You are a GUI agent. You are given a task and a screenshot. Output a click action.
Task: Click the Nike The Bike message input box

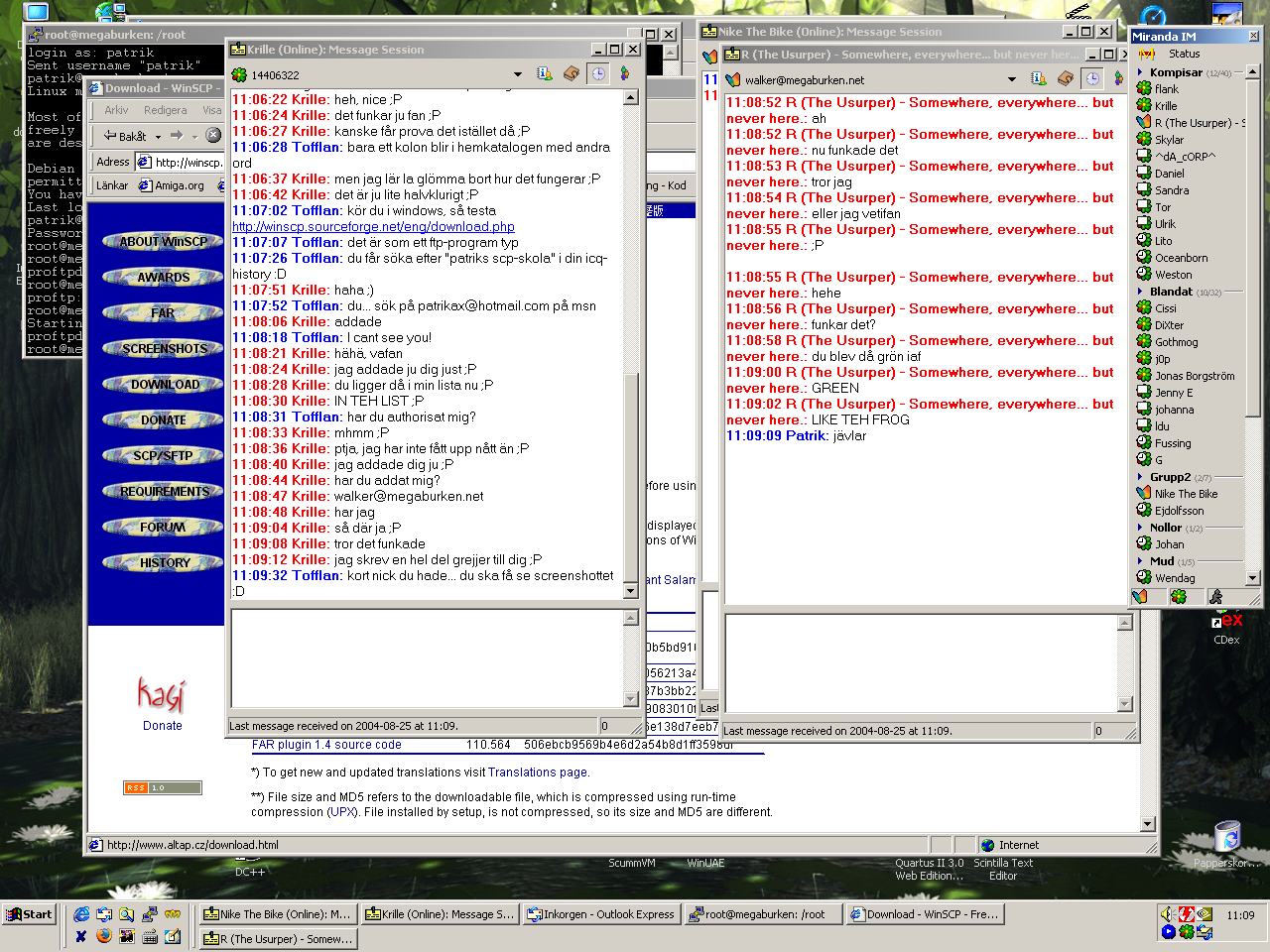[x=921, y=662]
